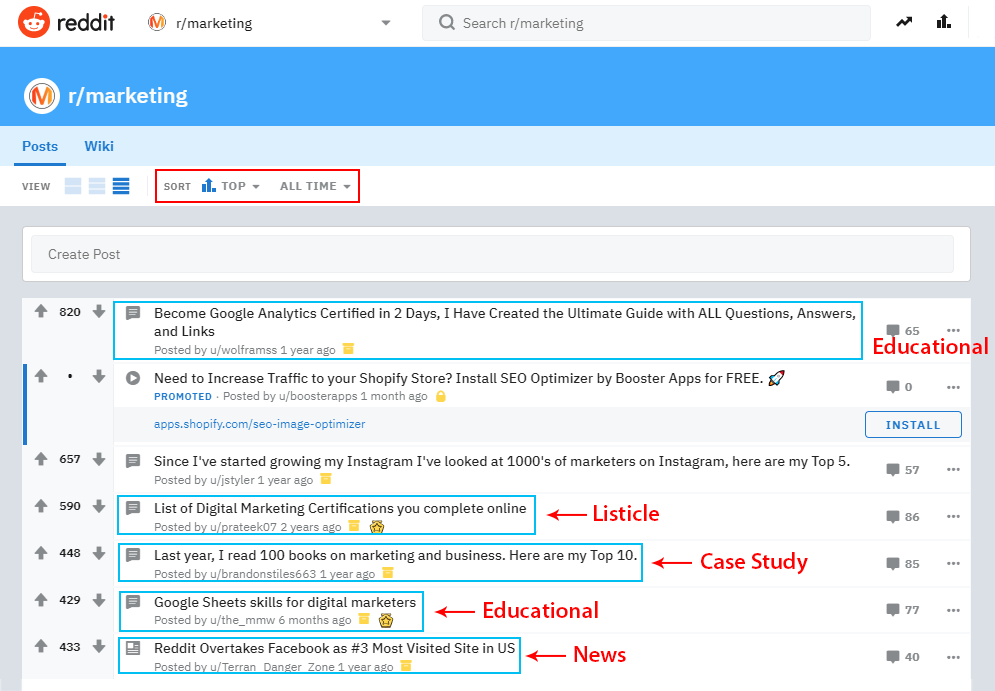Open the All bar chart icon in the header
Image resolution: width=995 pixels, height=691 pixels.
944,22
